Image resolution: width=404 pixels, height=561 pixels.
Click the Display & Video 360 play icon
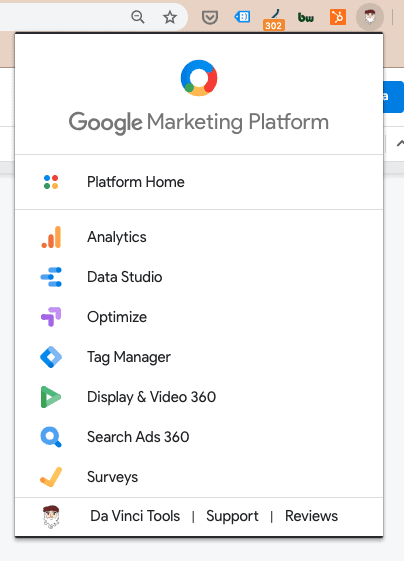pyautogui.click(x=51, y=397)
